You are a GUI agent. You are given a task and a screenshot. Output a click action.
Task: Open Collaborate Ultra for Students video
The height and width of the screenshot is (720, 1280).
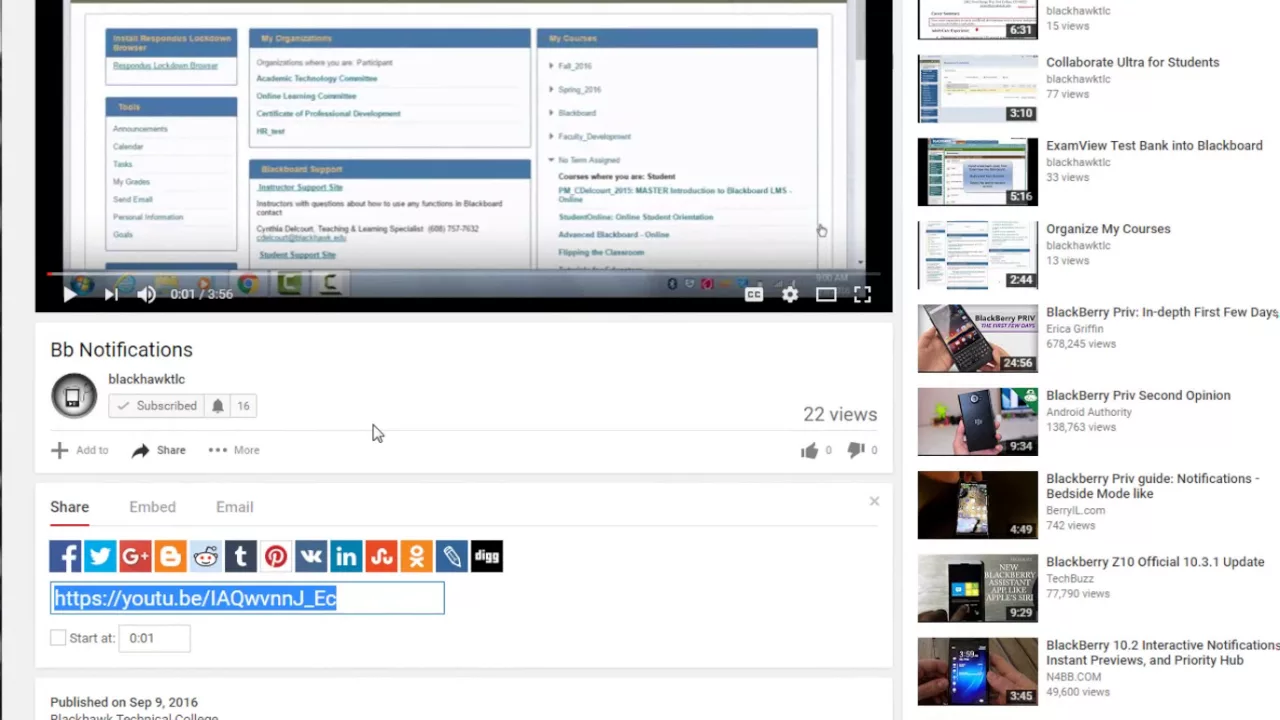pyautogui.click(x=1132, y=62)
